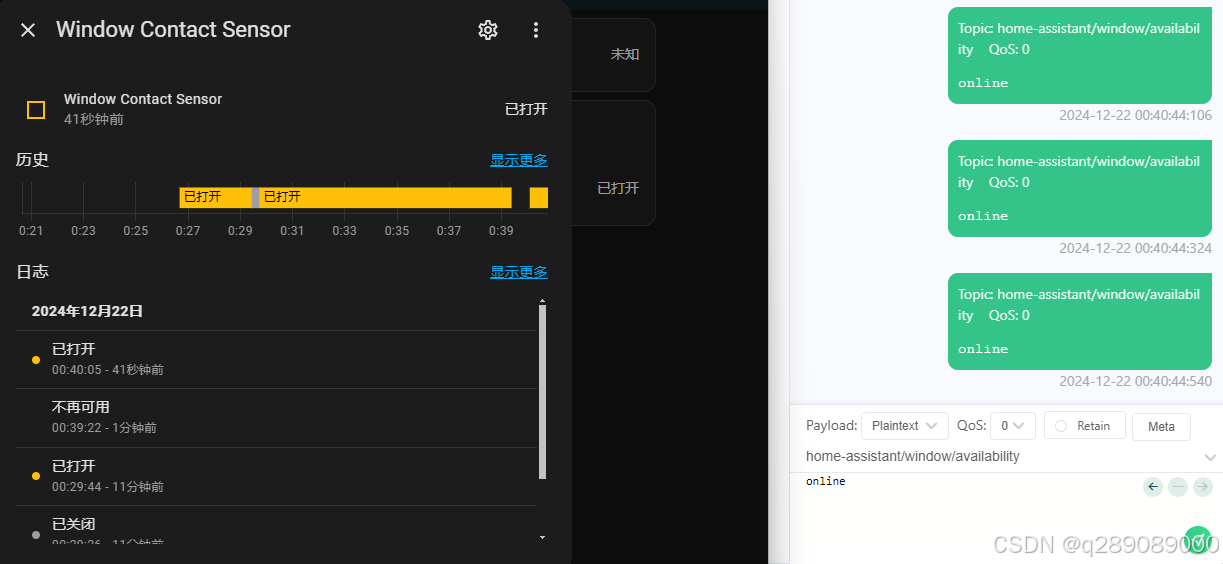Image resolution: width=1223 pixels, height=564 pixels.
Task: Click the 0:39 timeline axis label
Action: (x=501, y=231)
